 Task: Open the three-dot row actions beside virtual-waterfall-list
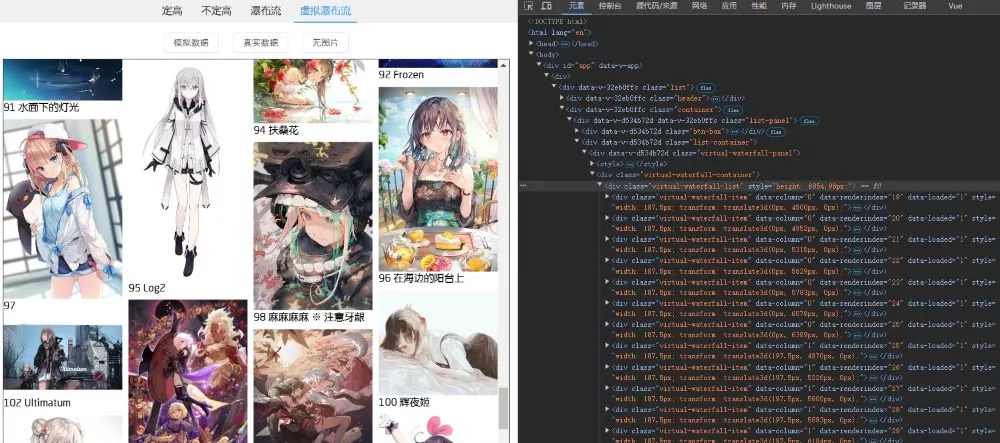tap(524, 186)
